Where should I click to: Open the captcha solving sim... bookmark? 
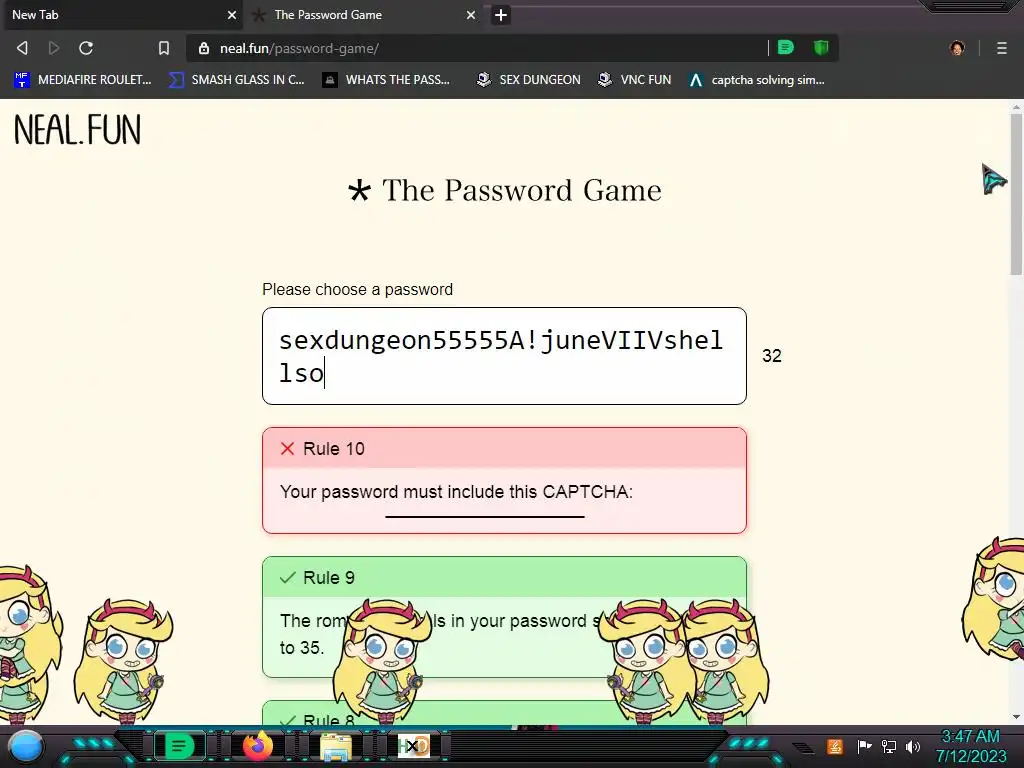click(x=757, y=80)
